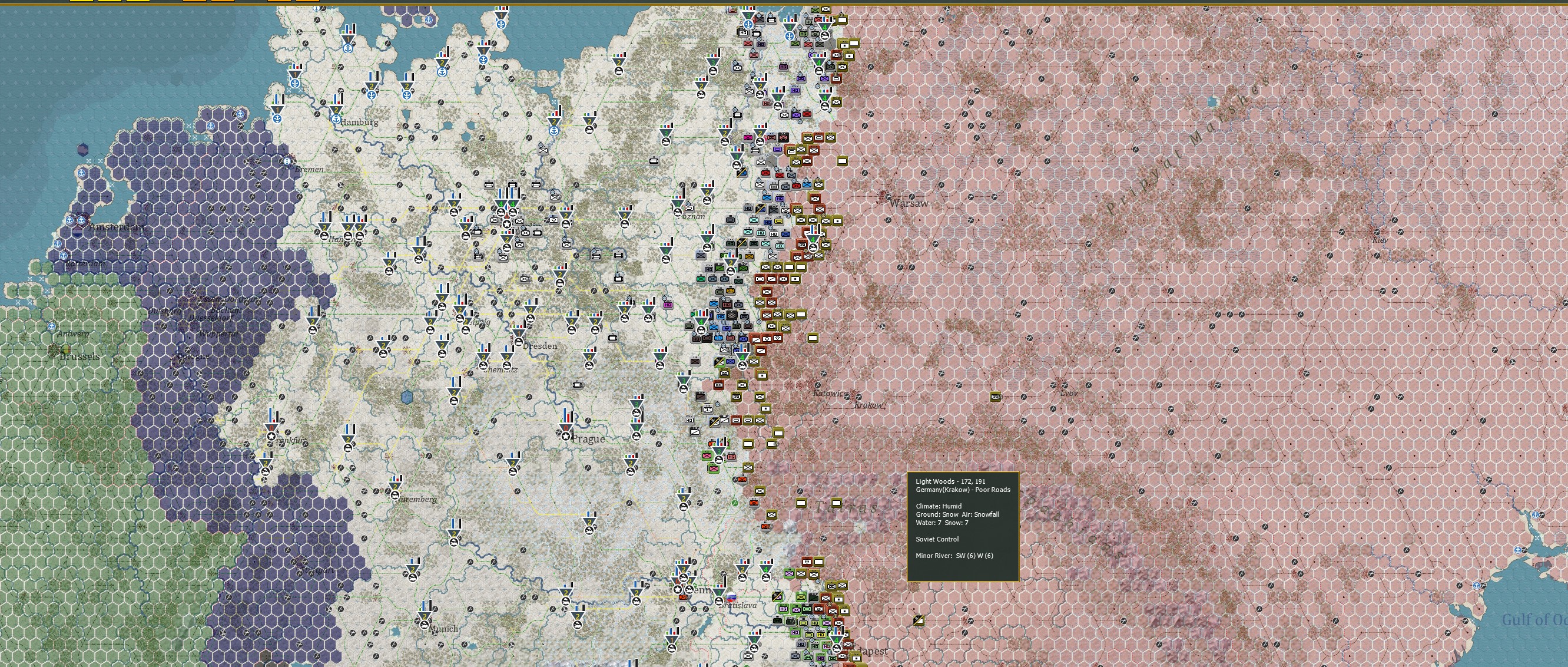Select the Soviet unit counter west of Lvov
The height and width of the screenshot is (667, 1568).
tap(996, 397)
